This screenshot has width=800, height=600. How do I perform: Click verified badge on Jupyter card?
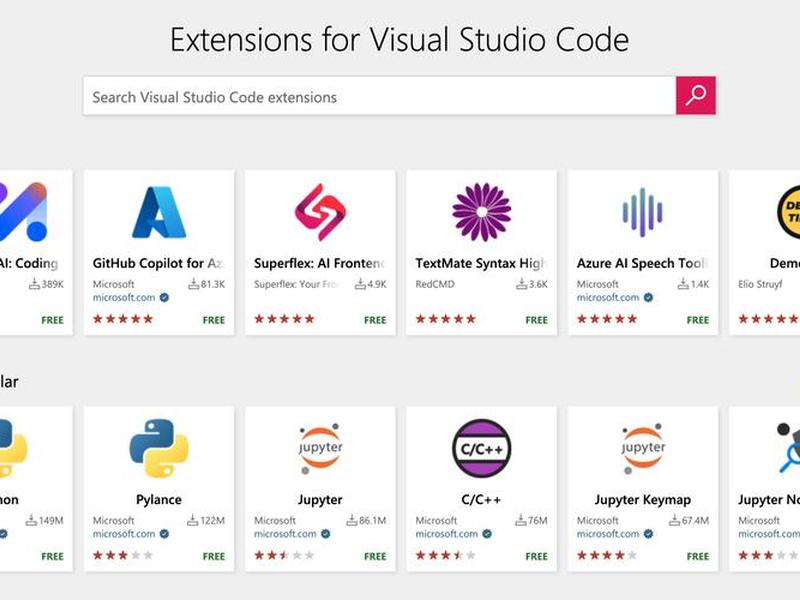click(x=326, y=534)
